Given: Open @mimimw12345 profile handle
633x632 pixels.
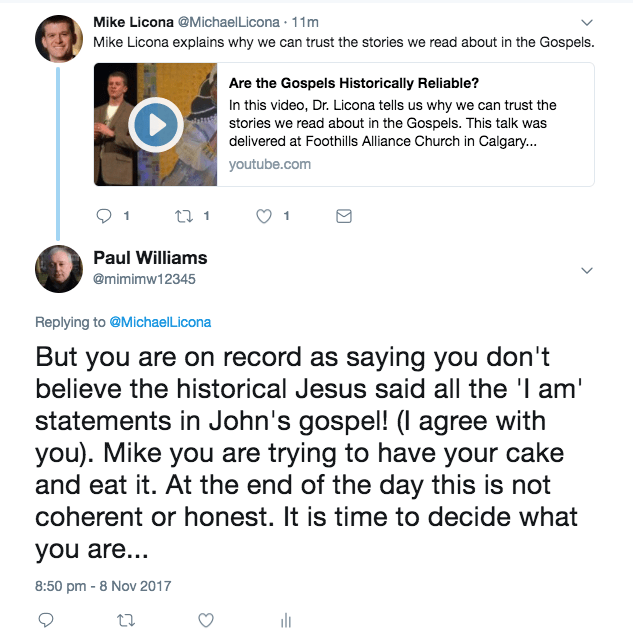Looking at the screenshot, I should [144, 279].
